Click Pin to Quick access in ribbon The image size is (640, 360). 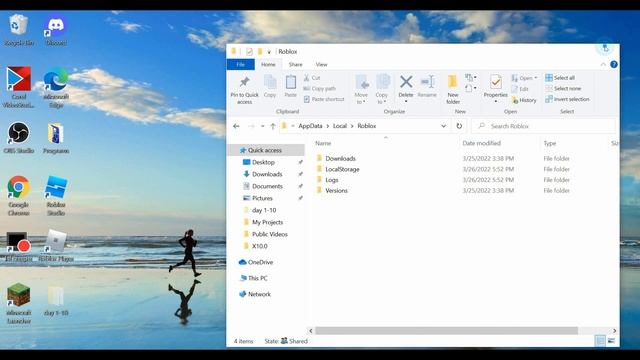[244, 90]
